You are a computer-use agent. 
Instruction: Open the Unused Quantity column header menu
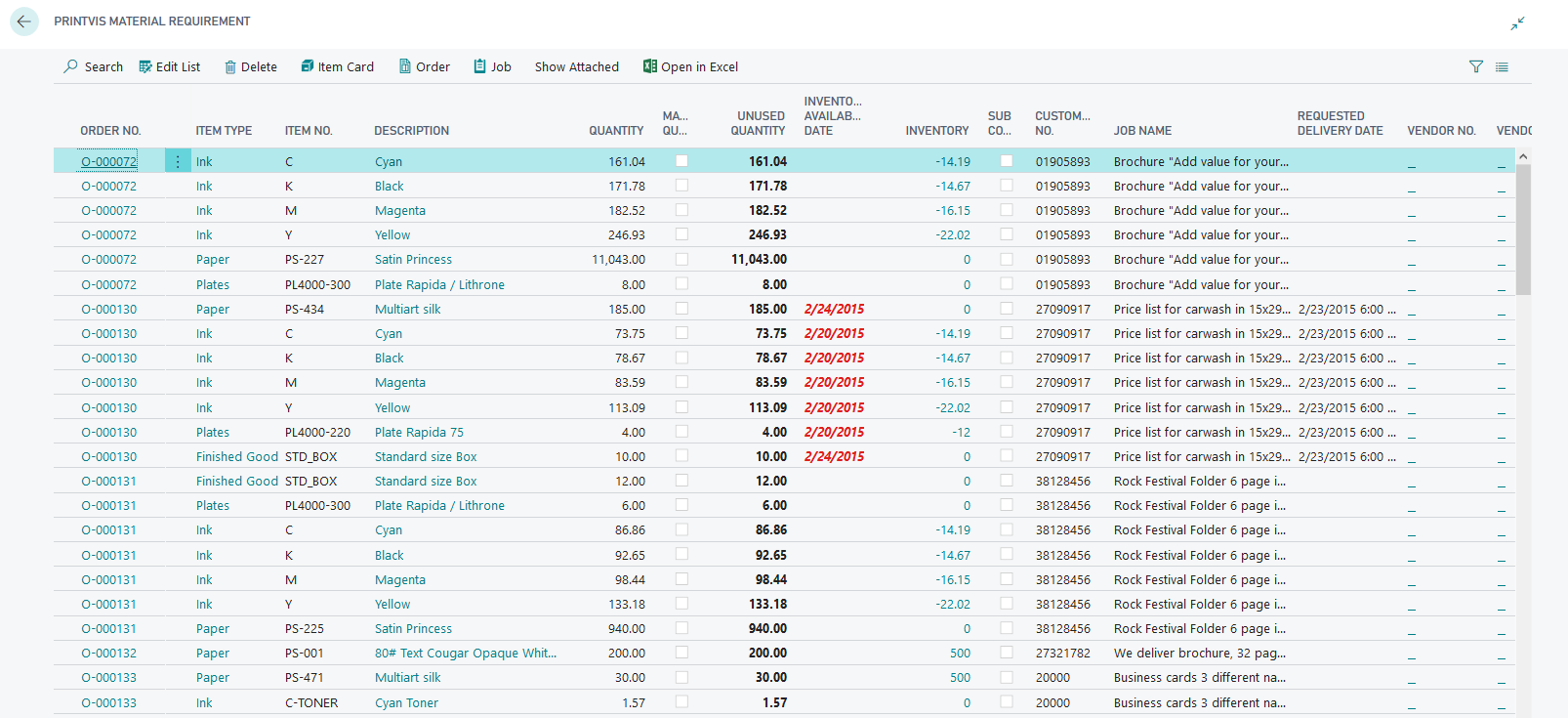point(759,123)
